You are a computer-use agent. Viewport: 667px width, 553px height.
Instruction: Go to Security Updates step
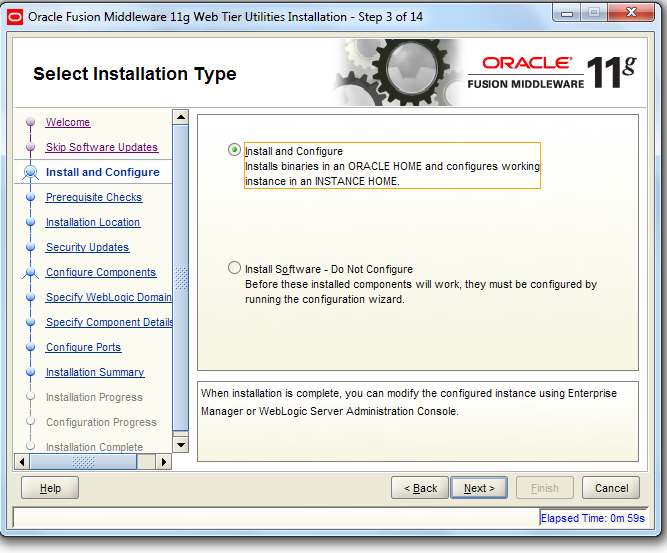(87, 247)
